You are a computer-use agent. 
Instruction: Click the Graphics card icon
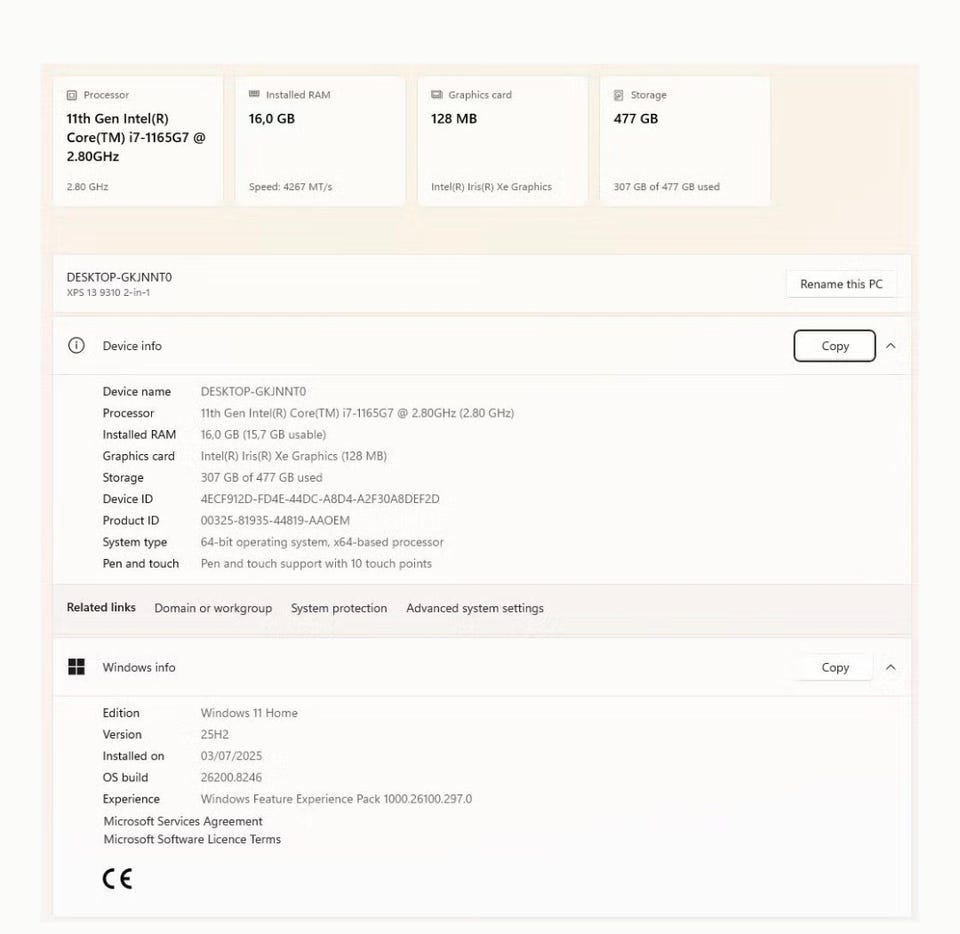tap(437, 95)
